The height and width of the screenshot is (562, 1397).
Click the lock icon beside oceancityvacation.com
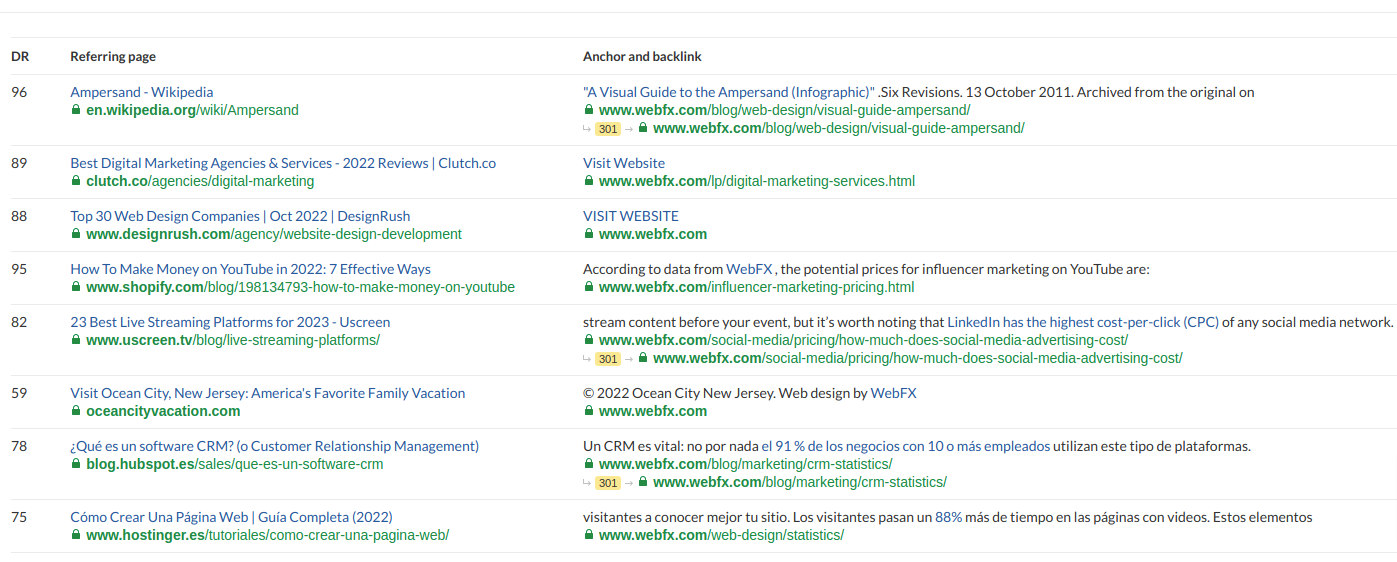[x=75, y=411]
